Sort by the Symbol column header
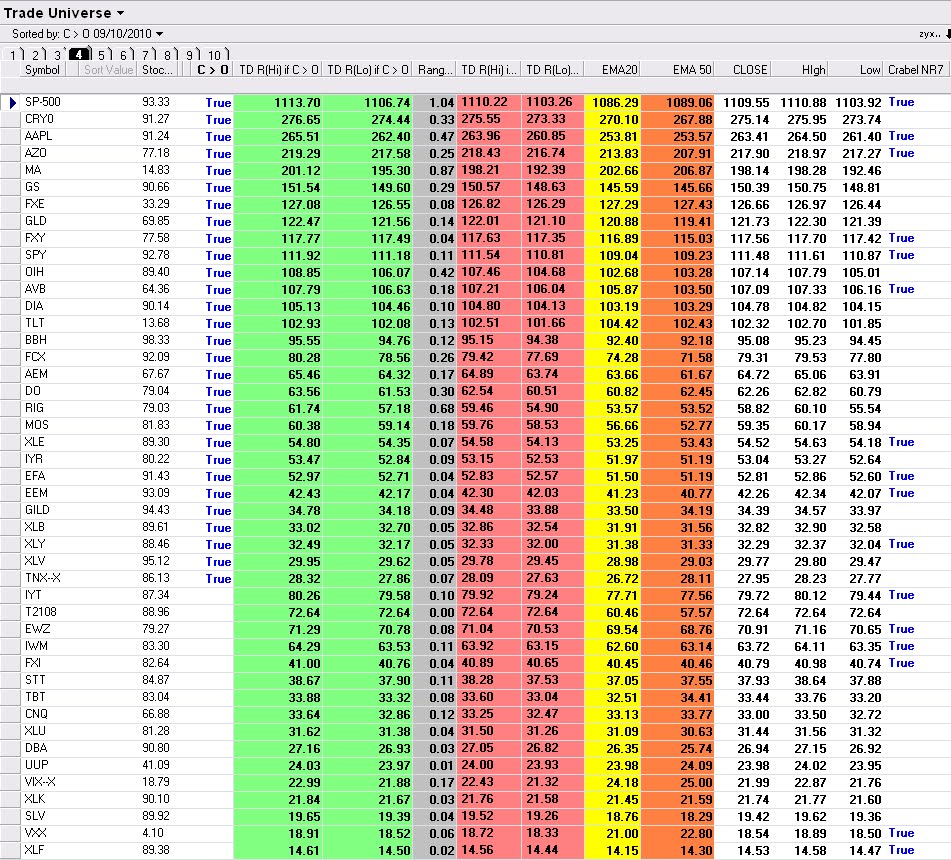951x860 pixels. coord(42,70)
